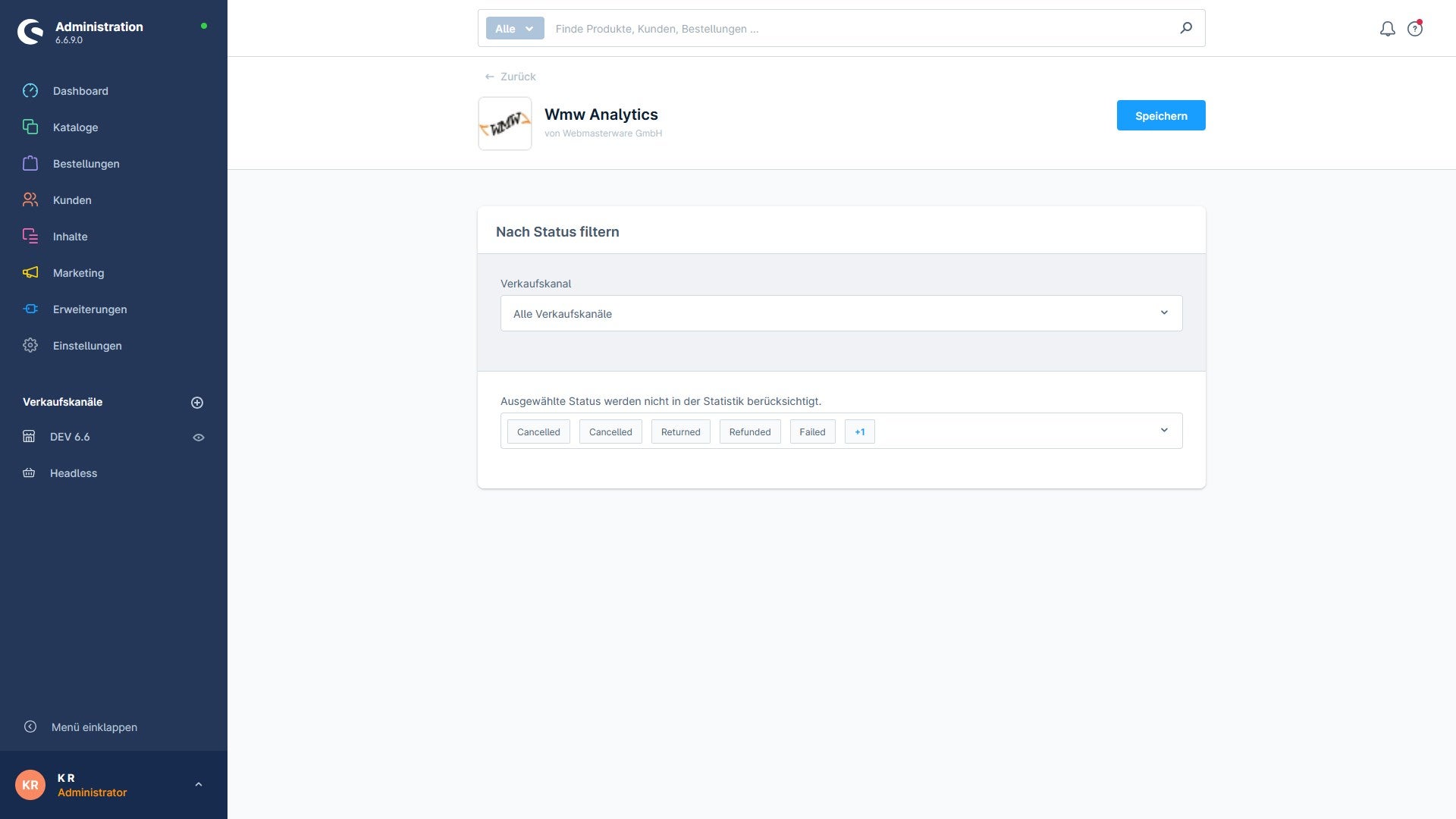Collapse menu via Menü einklappen

94,727
